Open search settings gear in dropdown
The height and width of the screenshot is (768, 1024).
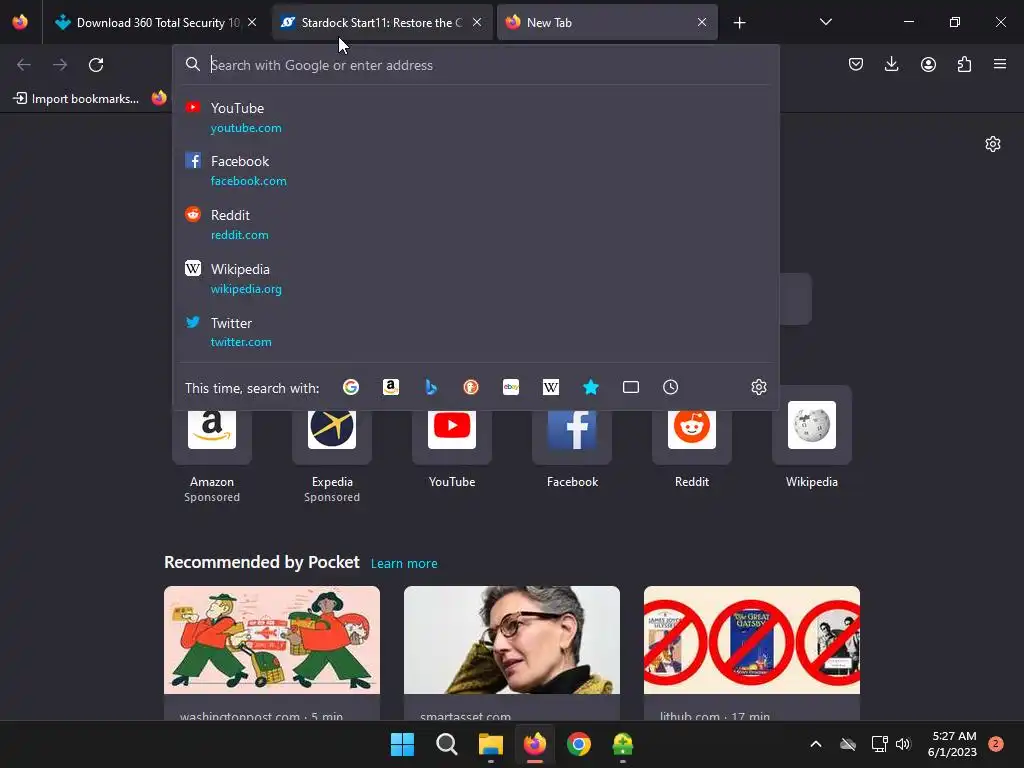point(759,387)
